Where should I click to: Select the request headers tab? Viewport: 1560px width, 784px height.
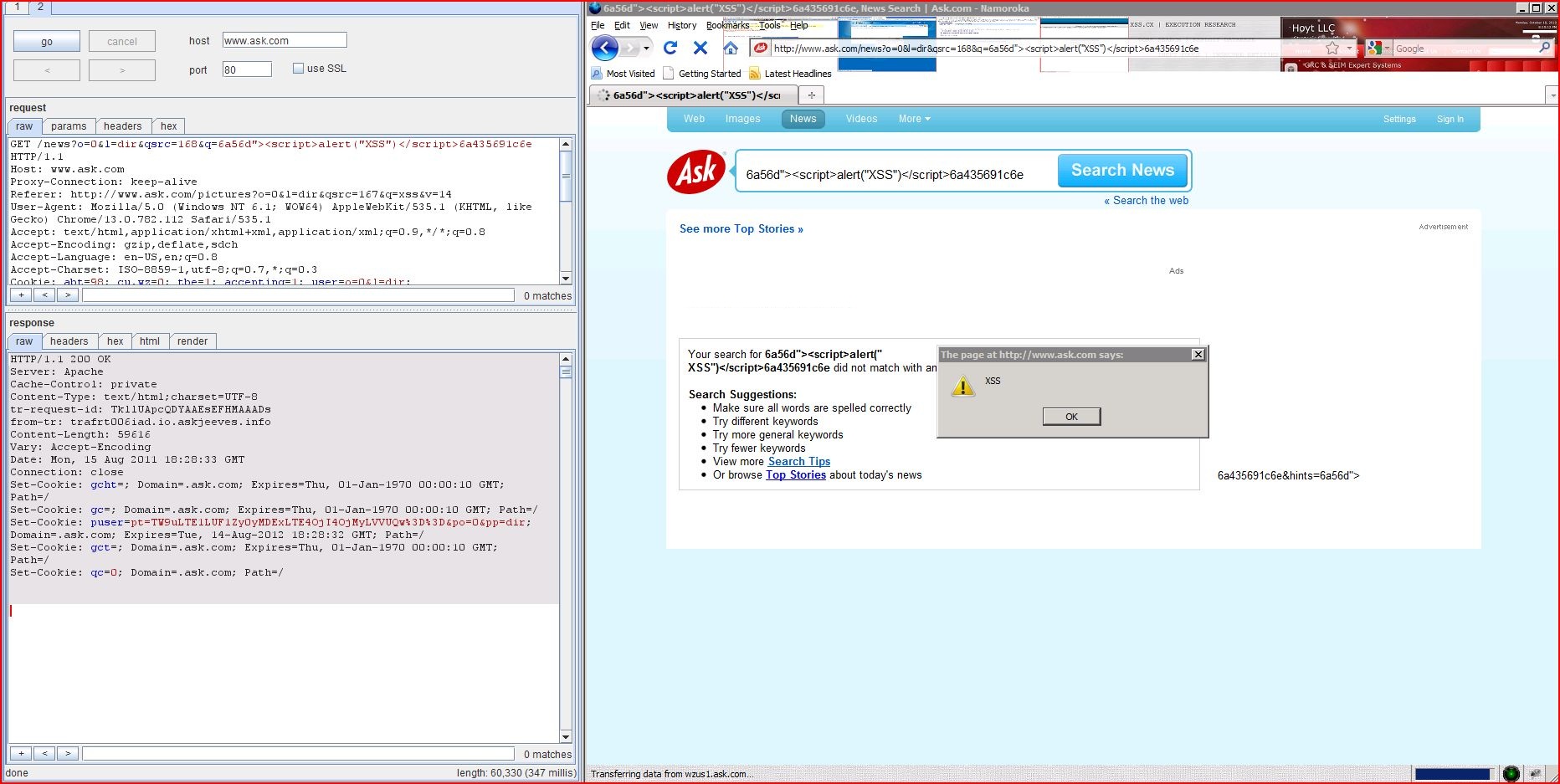click(123, 126)
